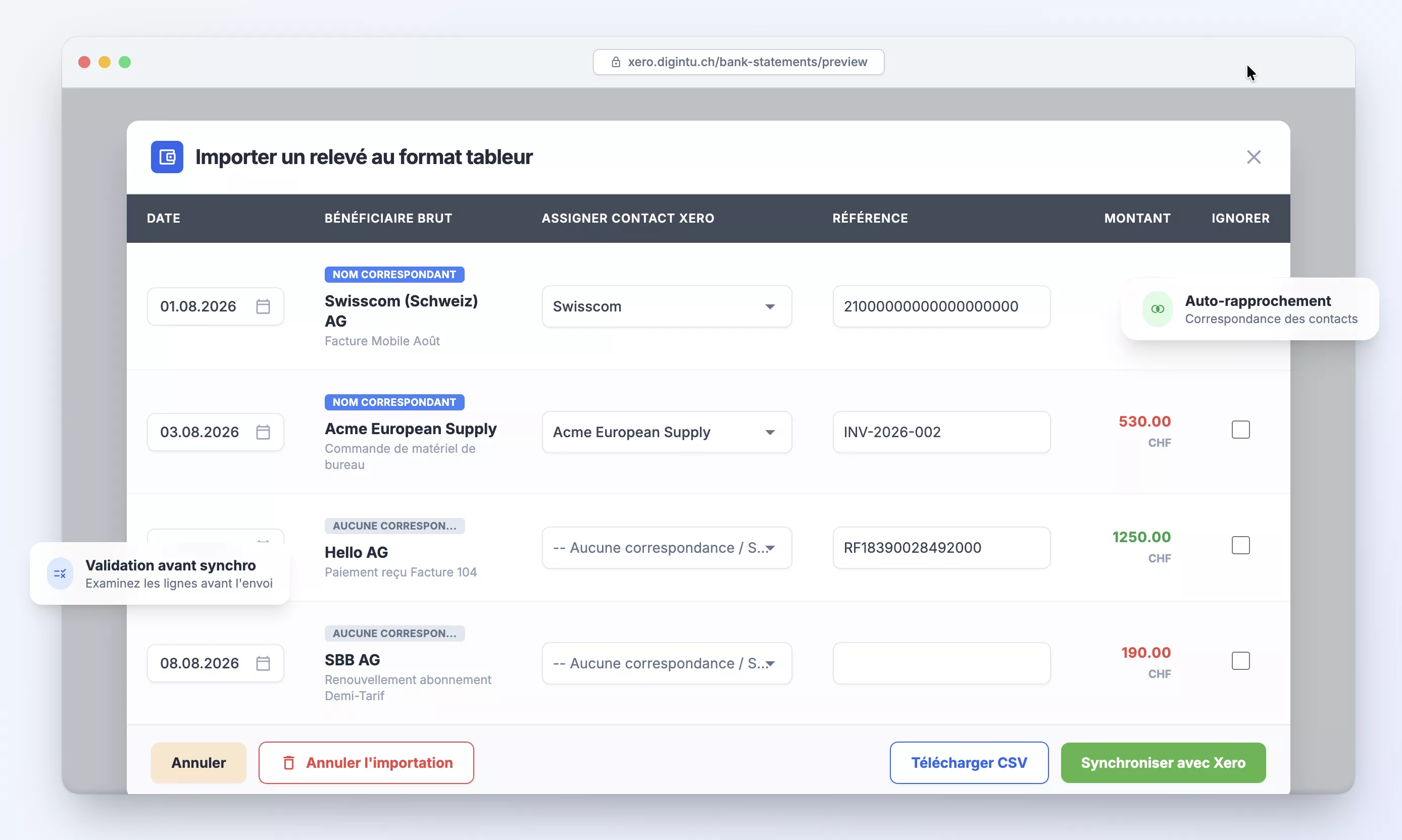Click AUCUNE CORRESPON... badge above SBB AG
This screenshot has width=1402, height=840.
[394, 634]
